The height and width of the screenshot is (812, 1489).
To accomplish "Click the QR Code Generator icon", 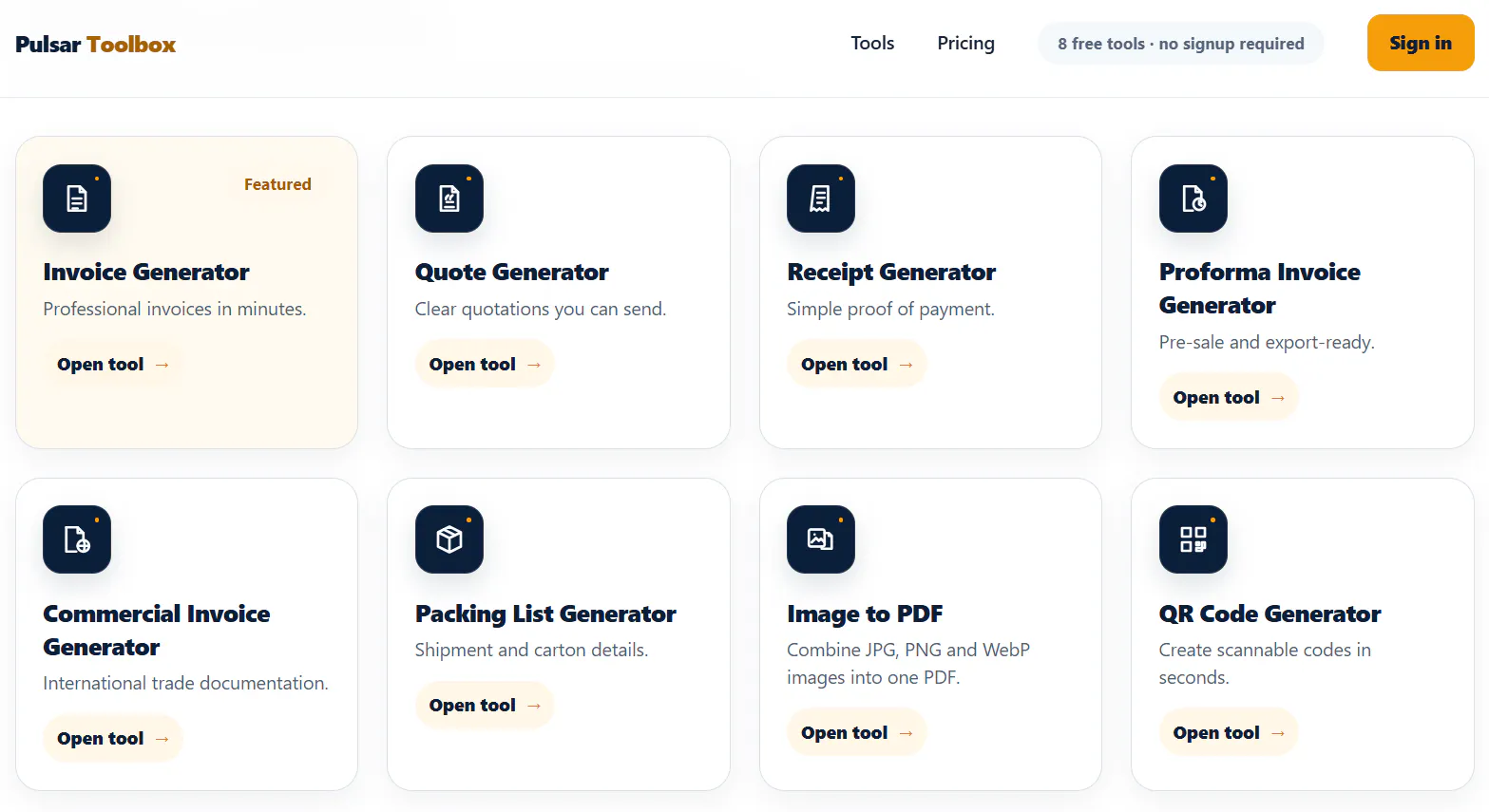I will click(1193, 539).
